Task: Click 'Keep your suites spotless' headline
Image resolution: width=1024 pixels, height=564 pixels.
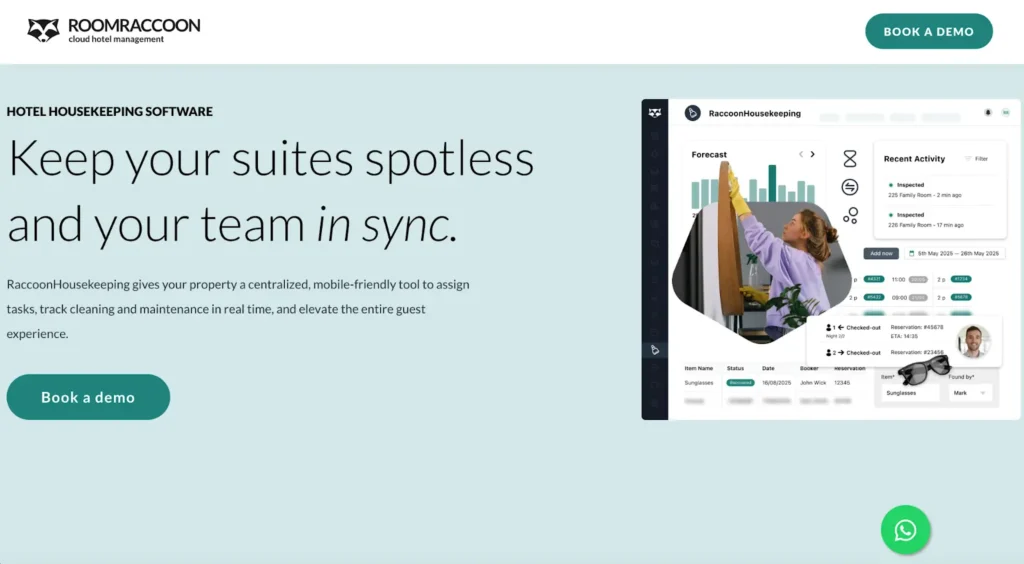Action: tap(271, 158)
